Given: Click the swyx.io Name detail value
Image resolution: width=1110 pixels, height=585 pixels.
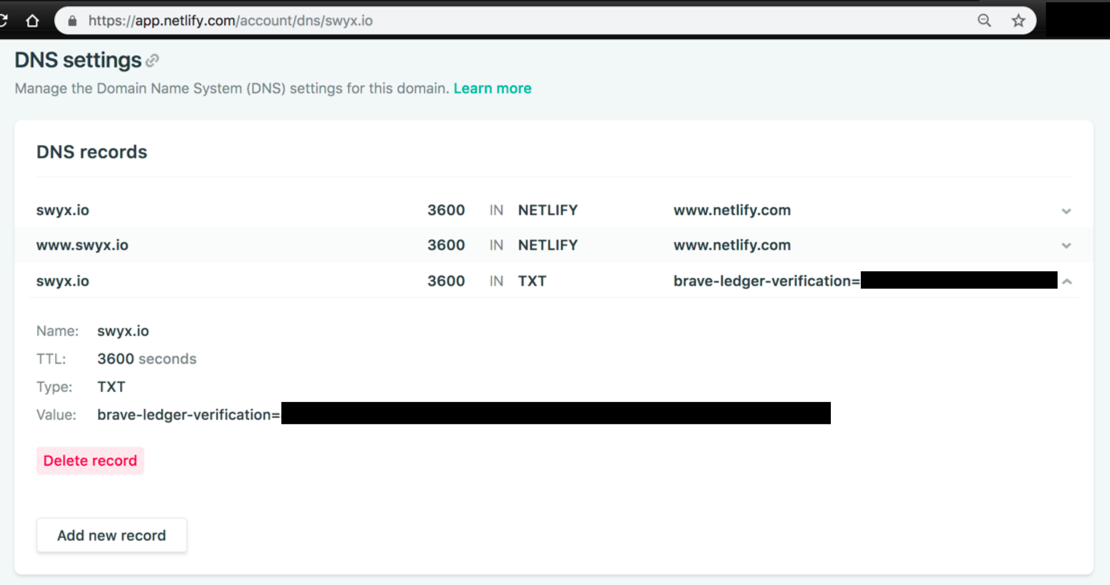Looking at the screenshot, I should 123,331.
